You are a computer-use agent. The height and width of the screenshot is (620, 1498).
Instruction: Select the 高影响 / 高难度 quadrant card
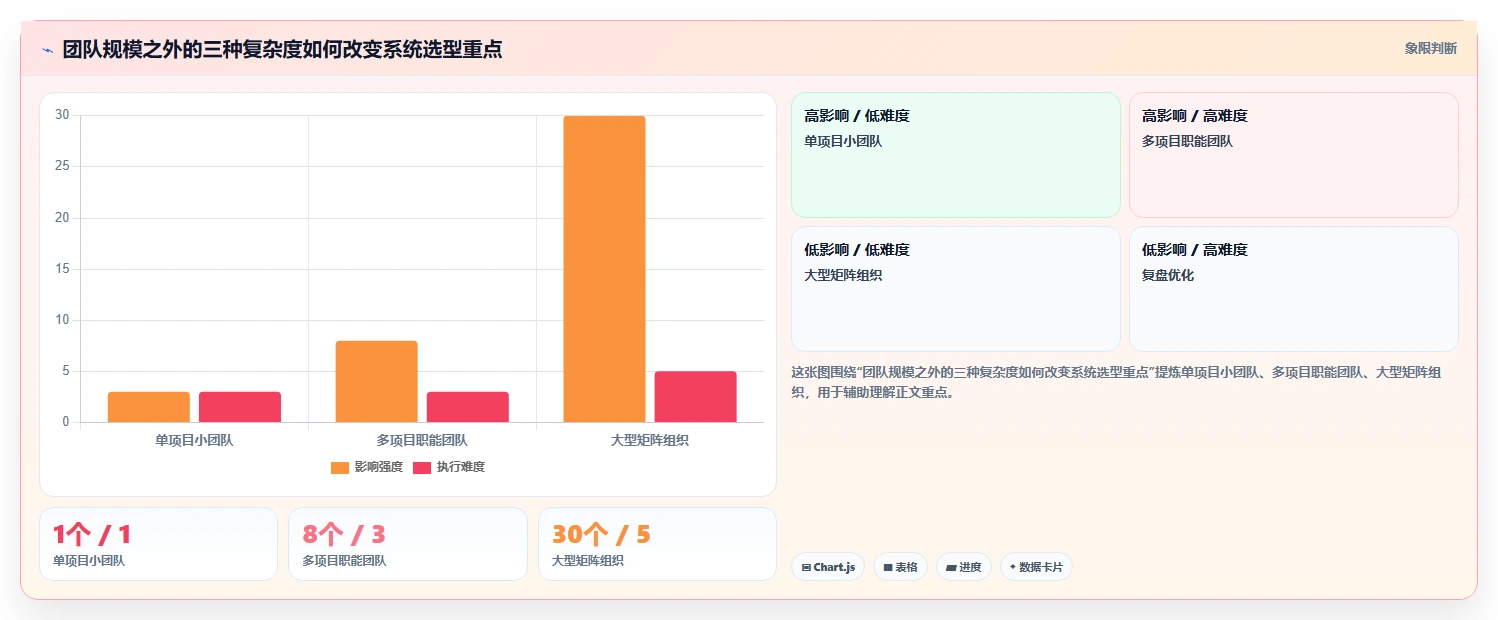coord(1293,155)
